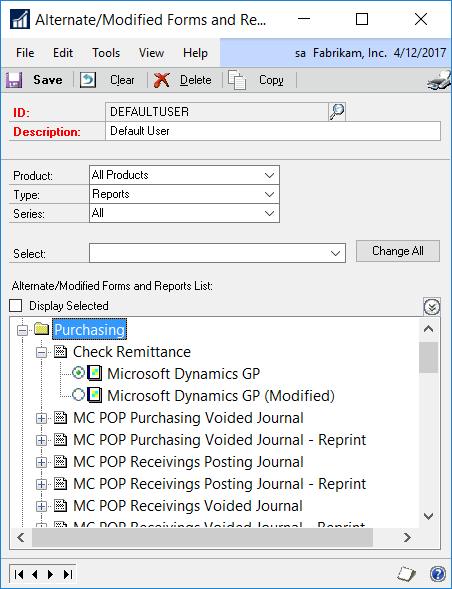Select the Microsoft Dynamics GP radio button
This screenshot has height=589, width=452.
coord(79,373)
